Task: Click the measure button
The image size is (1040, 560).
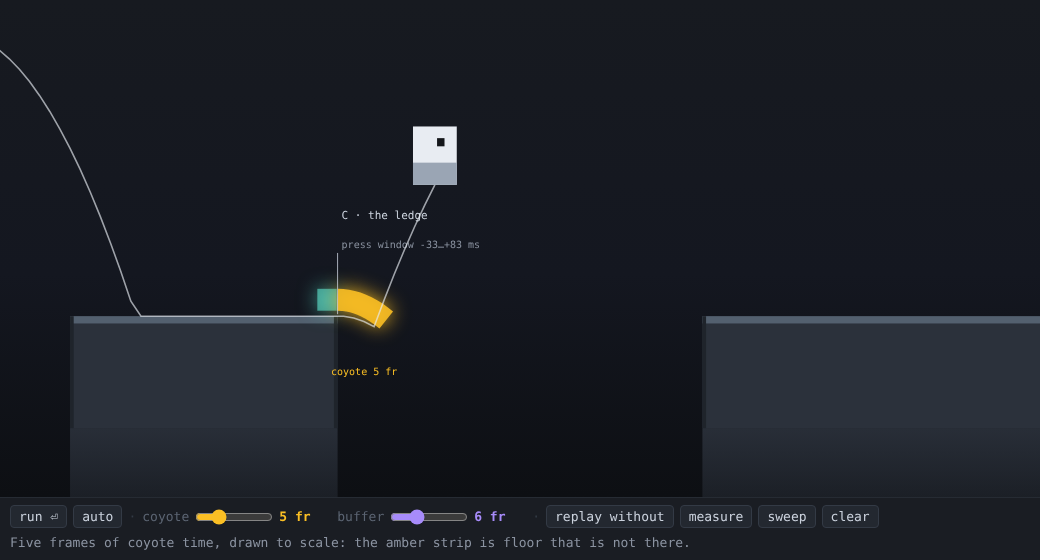Action: 716,516
